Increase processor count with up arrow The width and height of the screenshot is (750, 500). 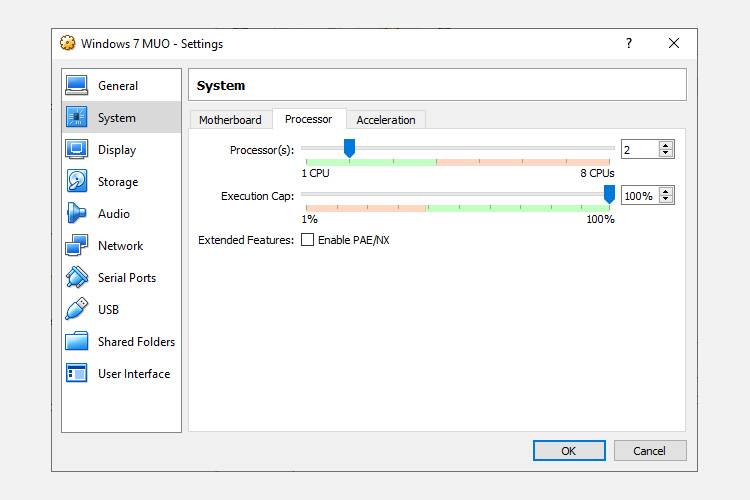coord(667,145)
